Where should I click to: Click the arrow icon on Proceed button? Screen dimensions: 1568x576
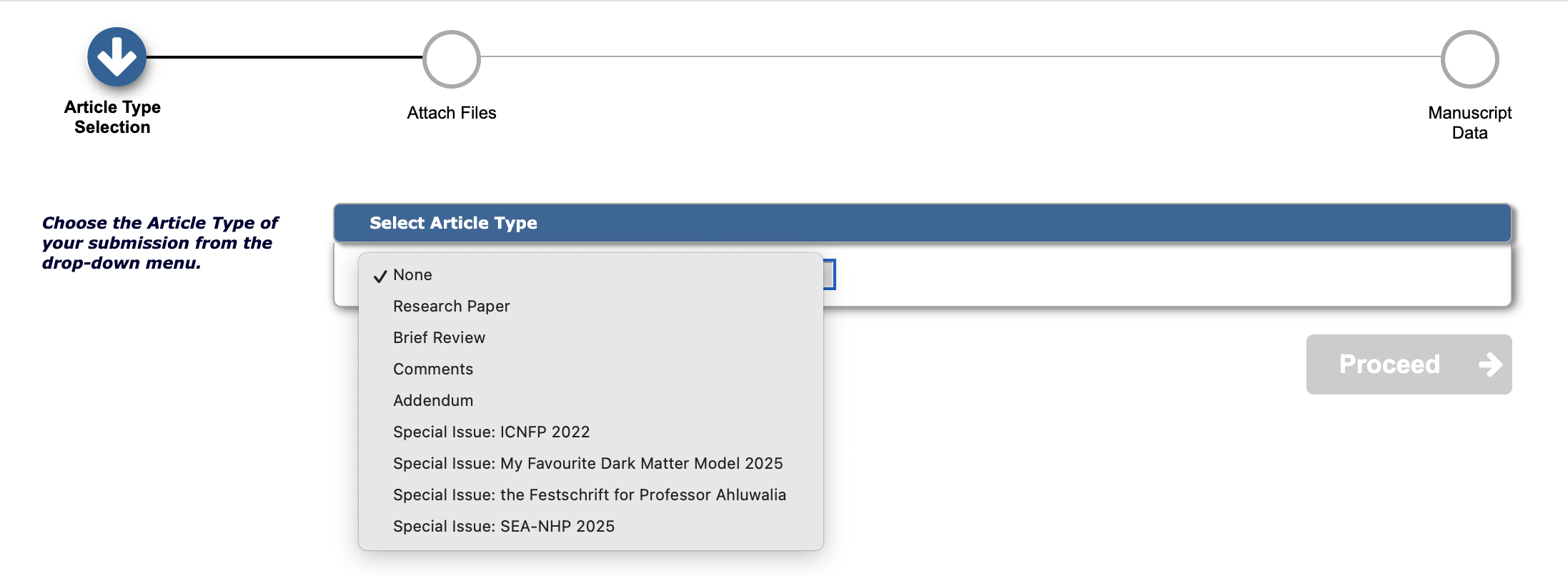pyautogui.click(x=1490, y=364)
